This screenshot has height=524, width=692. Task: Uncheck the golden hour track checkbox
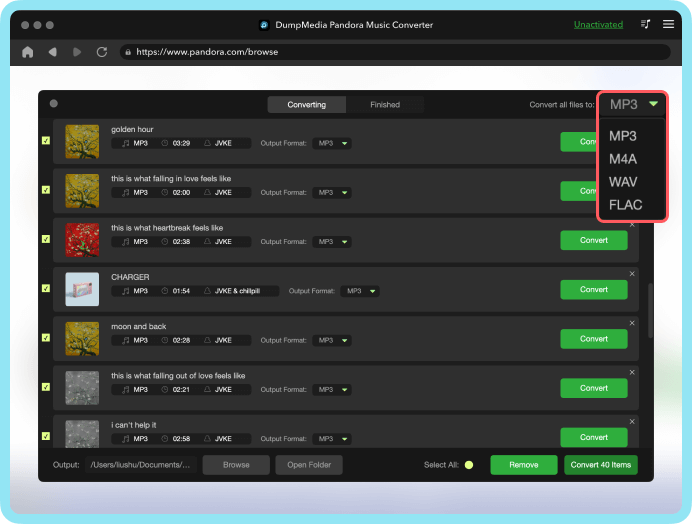tap(46, 140)
